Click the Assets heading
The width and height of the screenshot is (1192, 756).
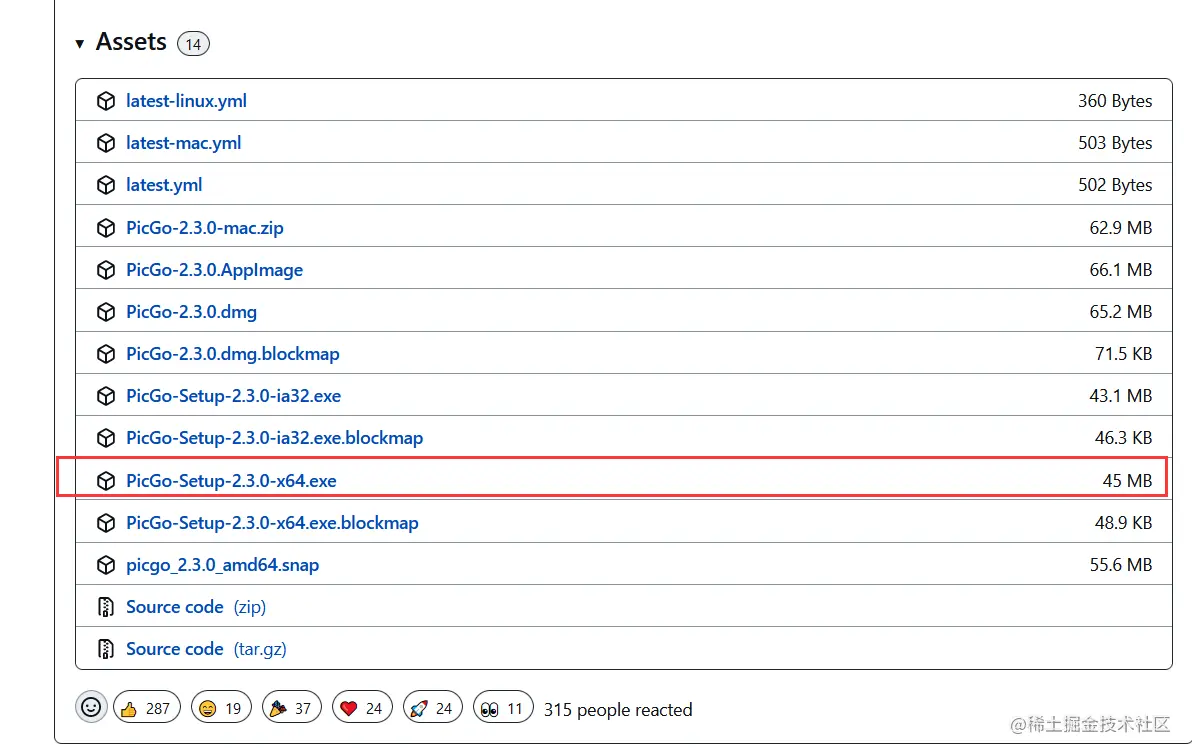[x=131, y=42]
